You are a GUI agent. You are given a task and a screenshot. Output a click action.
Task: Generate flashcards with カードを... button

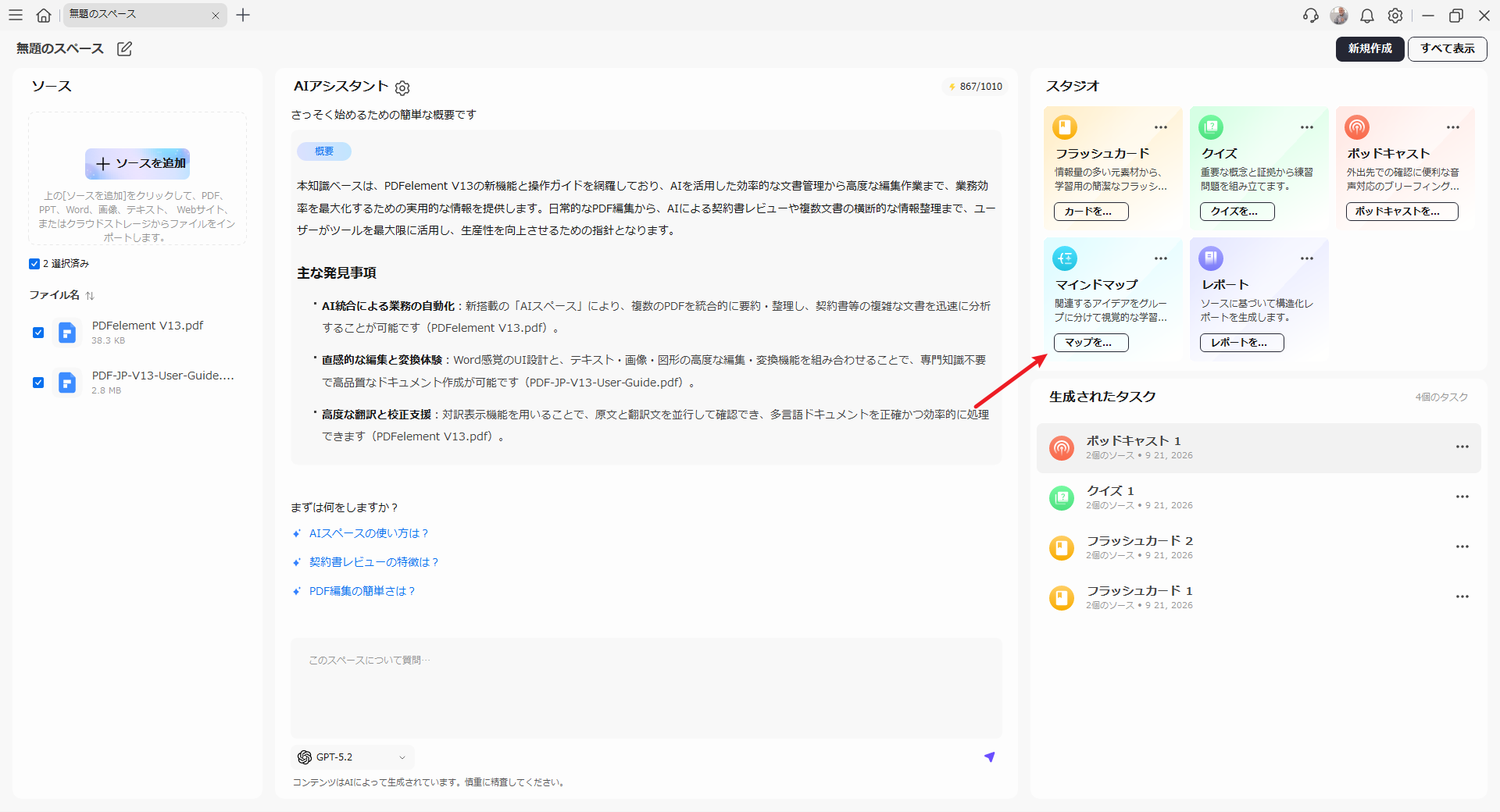[1091, 212]
